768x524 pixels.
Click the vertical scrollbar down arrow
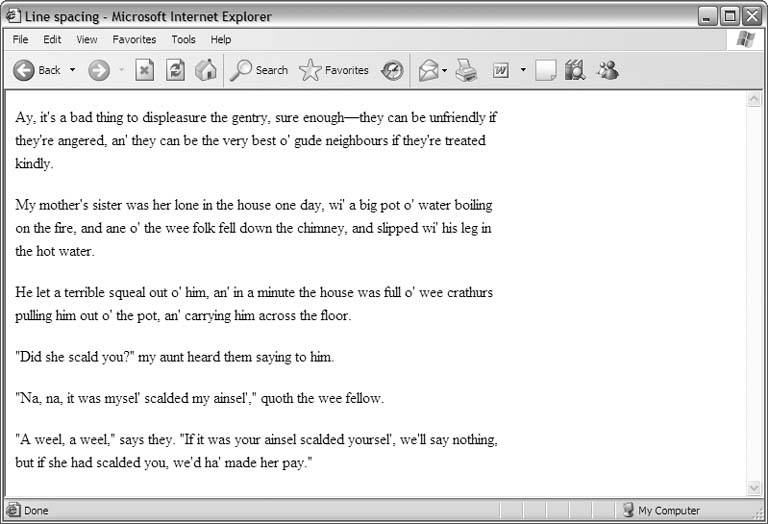pos(753,488)
